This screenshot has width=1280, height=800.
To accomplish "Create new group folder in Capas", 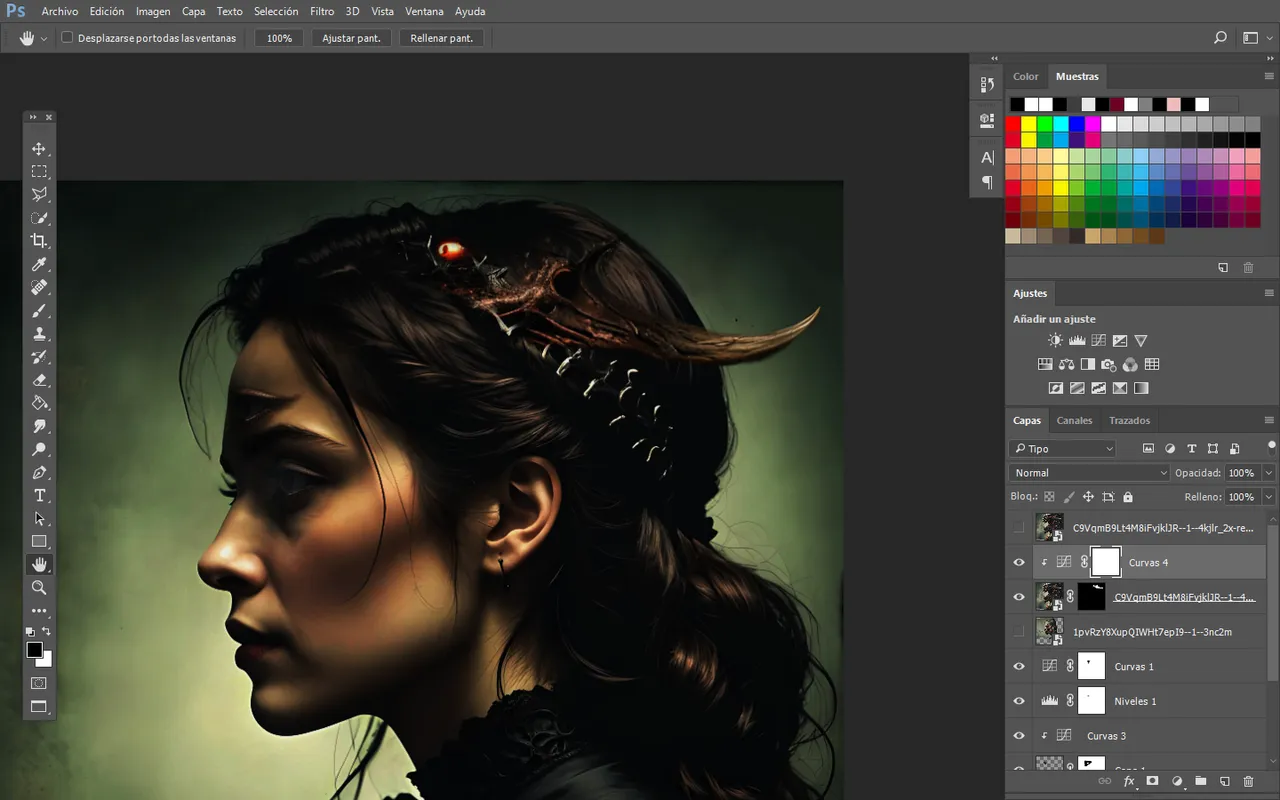I will pyautogui.click(x=1200, y=781).
